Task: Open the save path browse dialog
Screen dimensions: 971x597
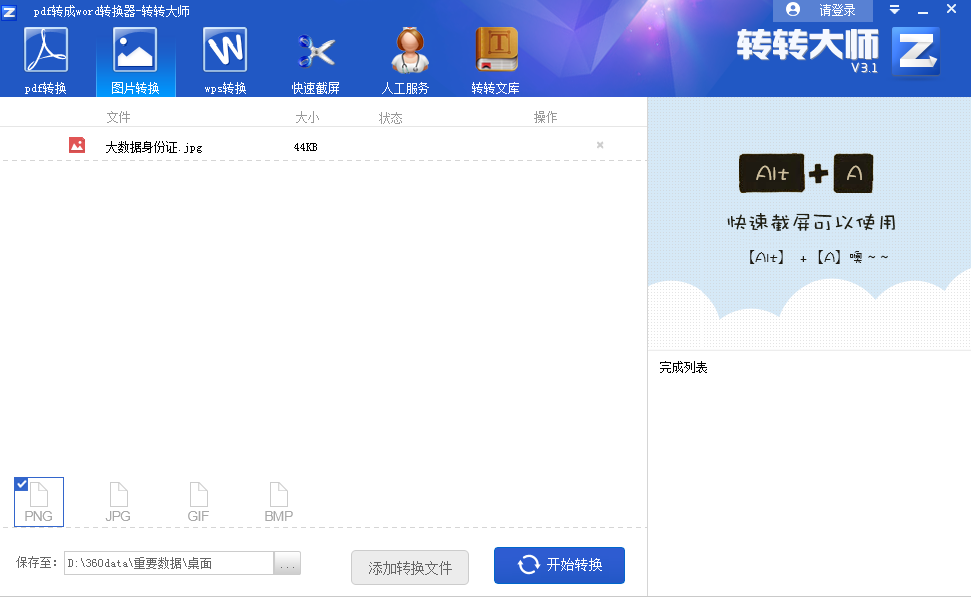Action: (288, 563)
